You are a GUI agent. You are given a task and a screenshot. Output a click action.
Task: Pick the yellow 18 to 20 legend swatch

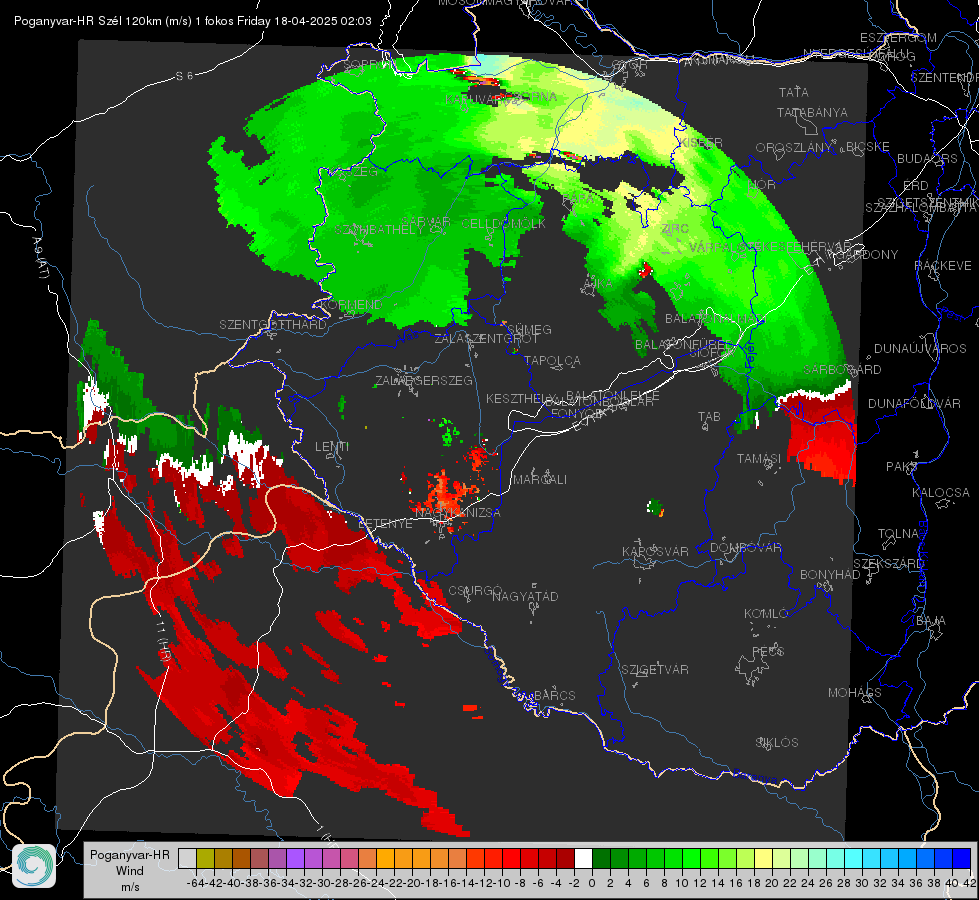[x=763, y=858]
